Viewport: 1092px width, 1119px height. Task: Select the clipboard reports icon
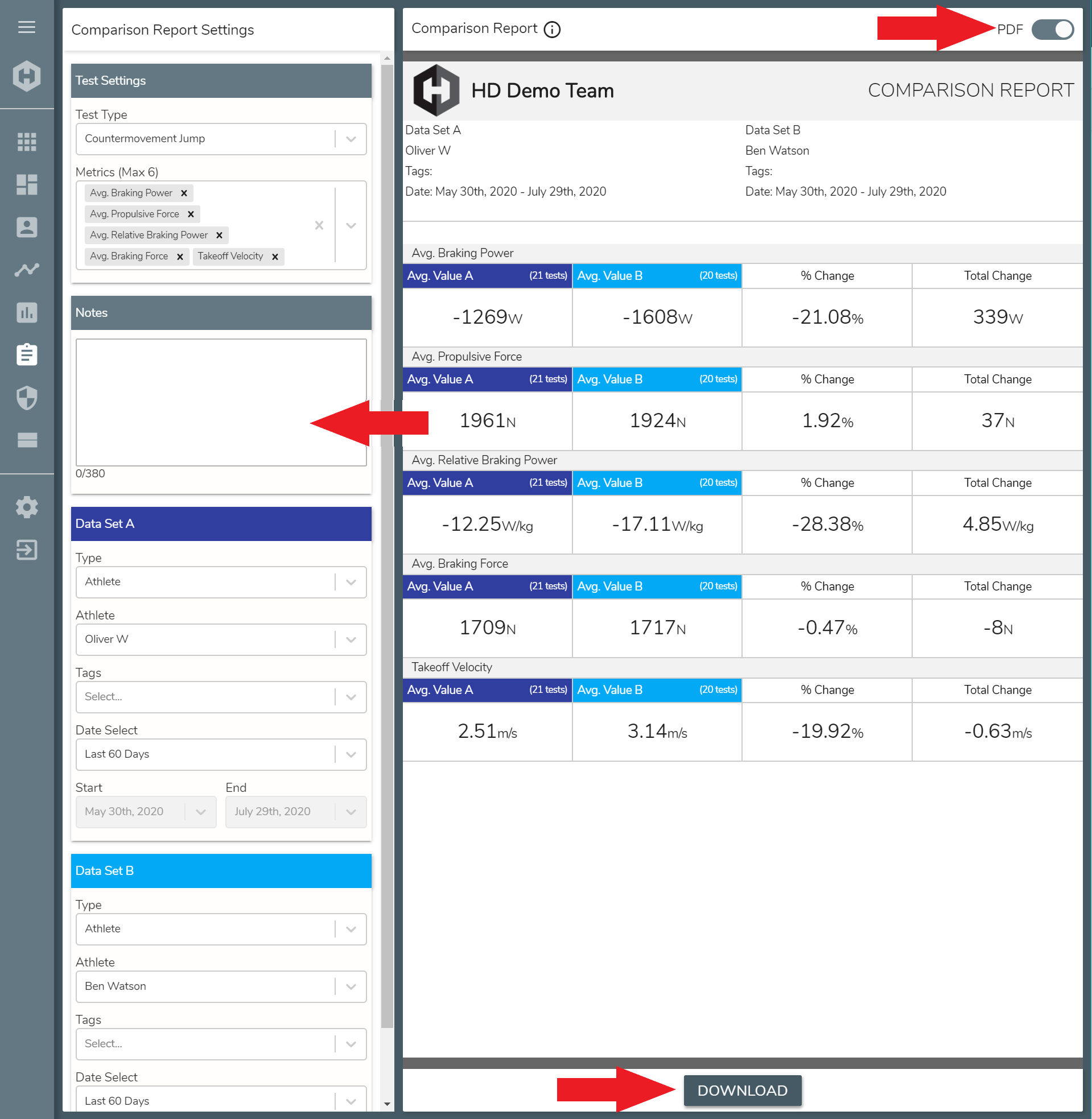(26, 355)
